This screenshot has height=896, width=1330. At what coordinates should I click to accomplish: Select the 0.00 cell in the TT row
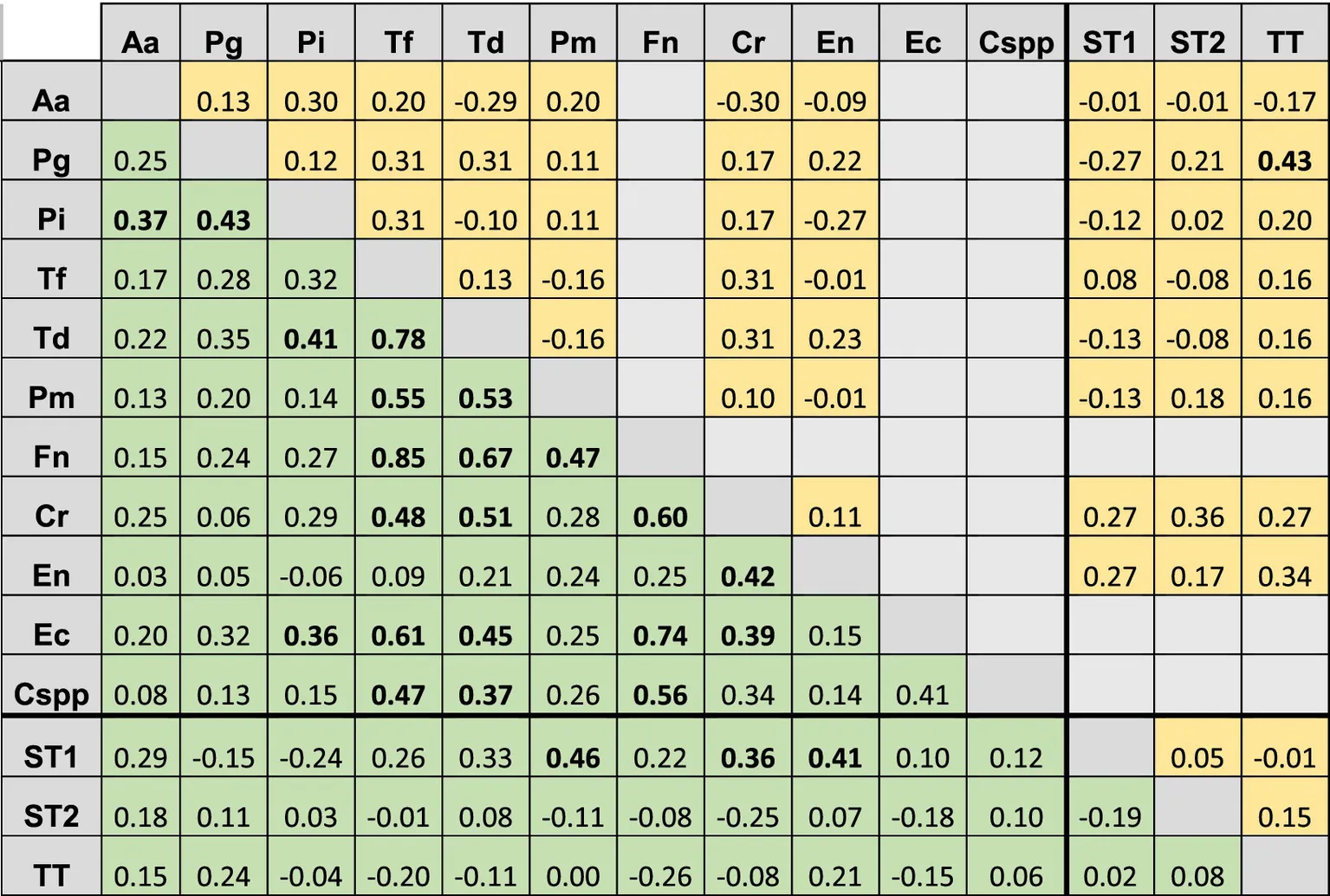coord(573,876)
